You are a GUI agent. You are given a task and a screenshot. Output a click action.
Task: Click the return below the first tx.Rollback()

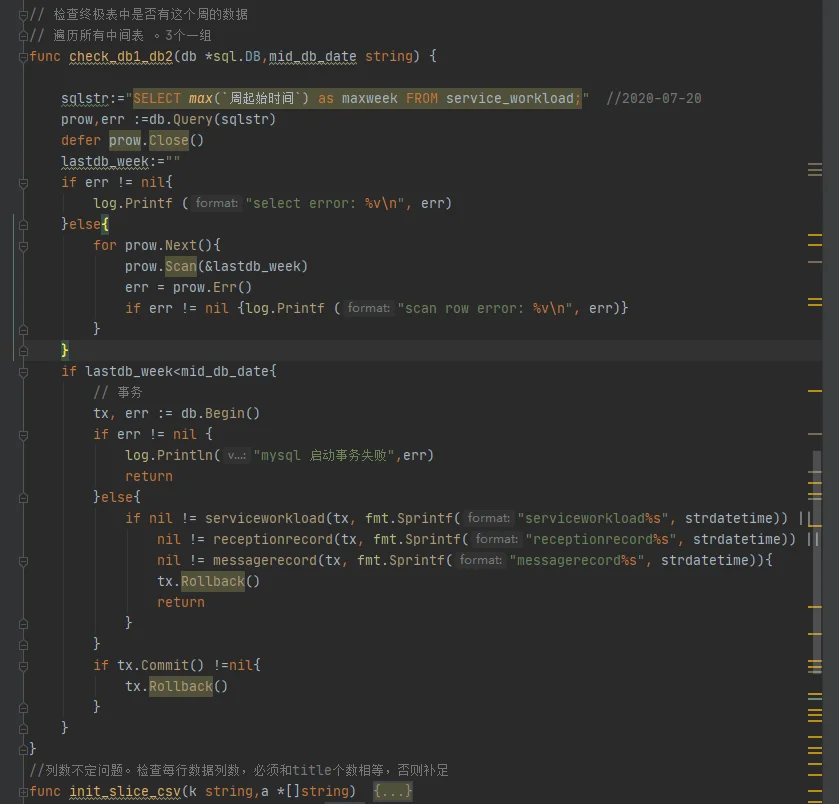181,603
